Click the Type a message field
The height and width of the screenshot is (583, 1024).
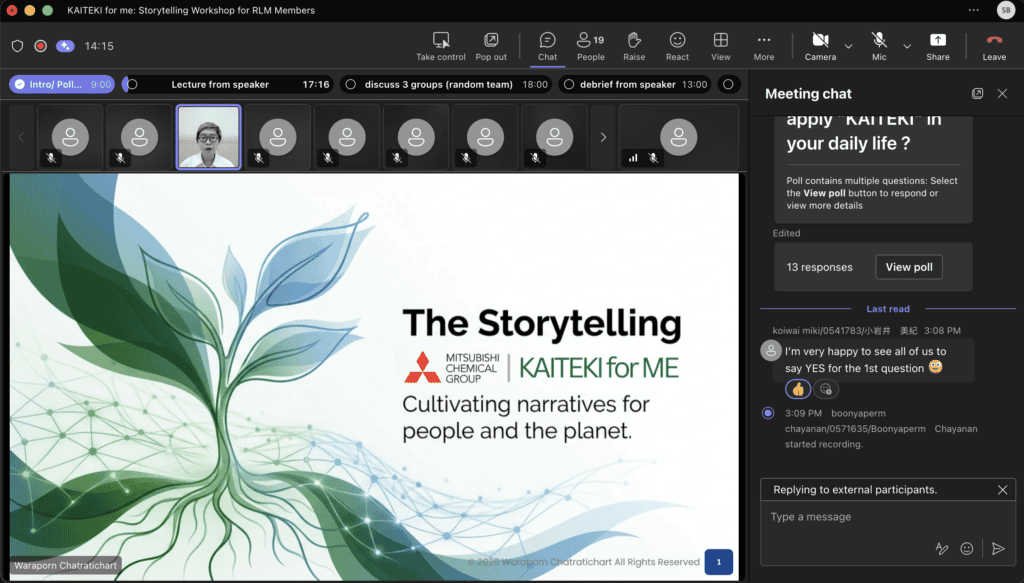(888, 517)
